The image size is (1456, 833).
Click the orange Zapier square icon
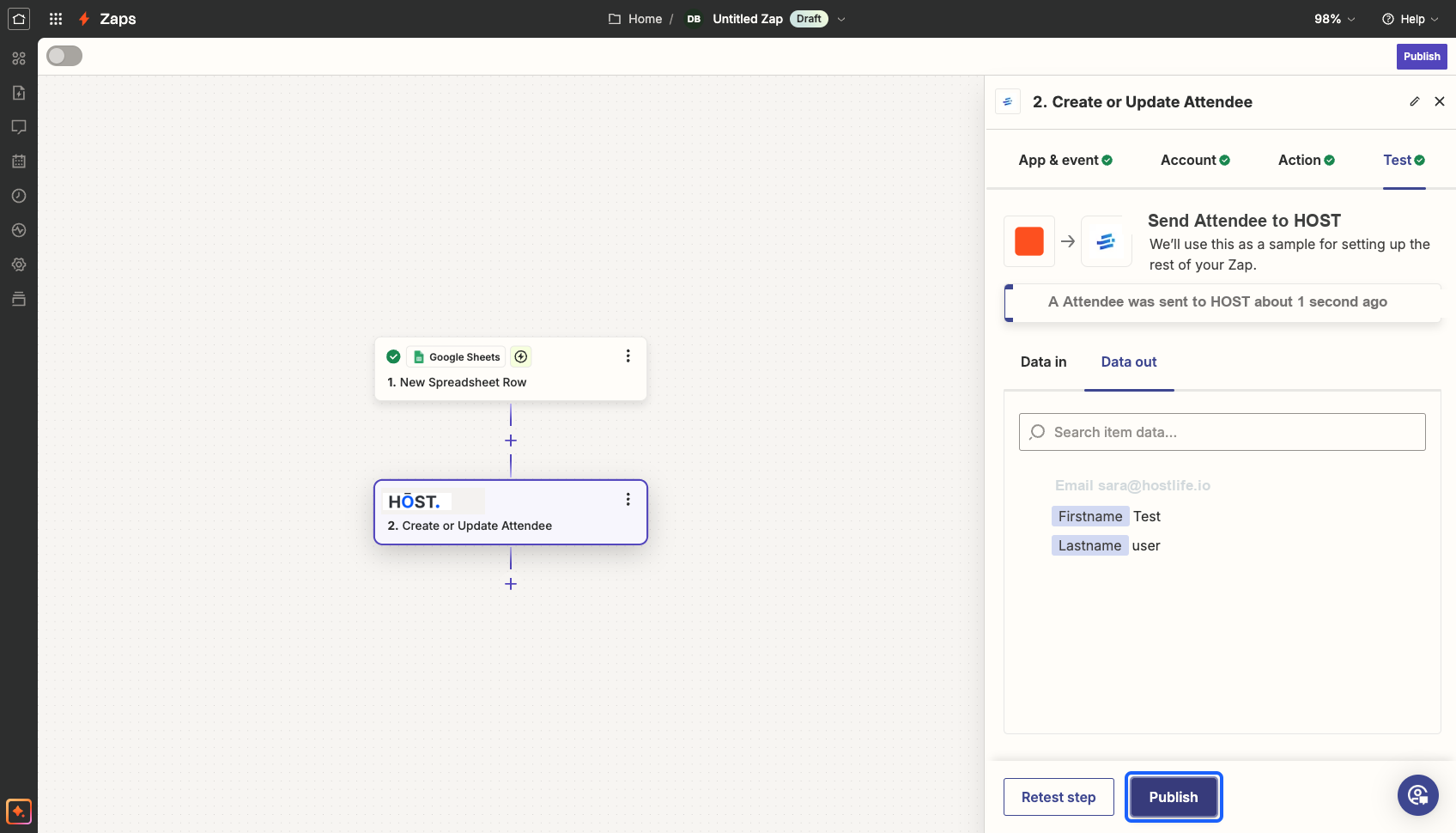pyautogui.click(x=1029, y=241)
